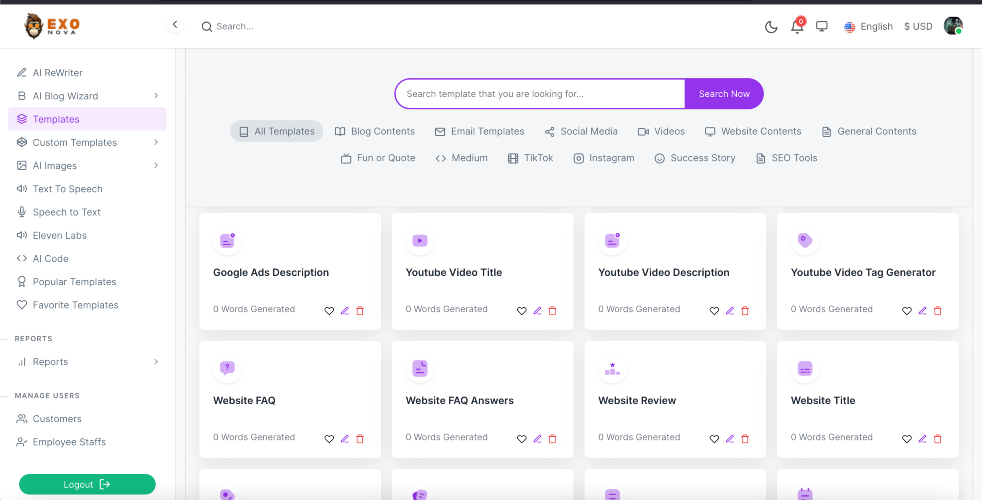The width and height of the screenshot is (982, 500).
Task: Switch to Email Templates category
Action: point(480,131)
